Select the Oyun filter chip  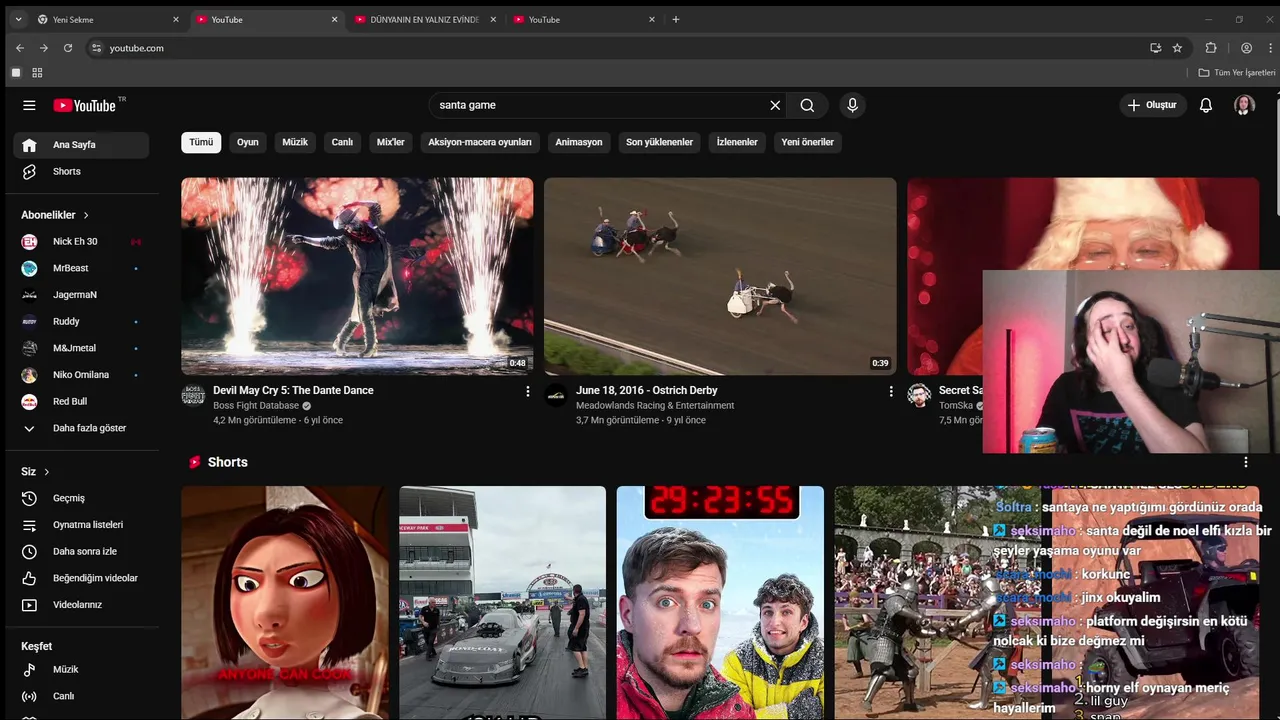coord(248,142)
